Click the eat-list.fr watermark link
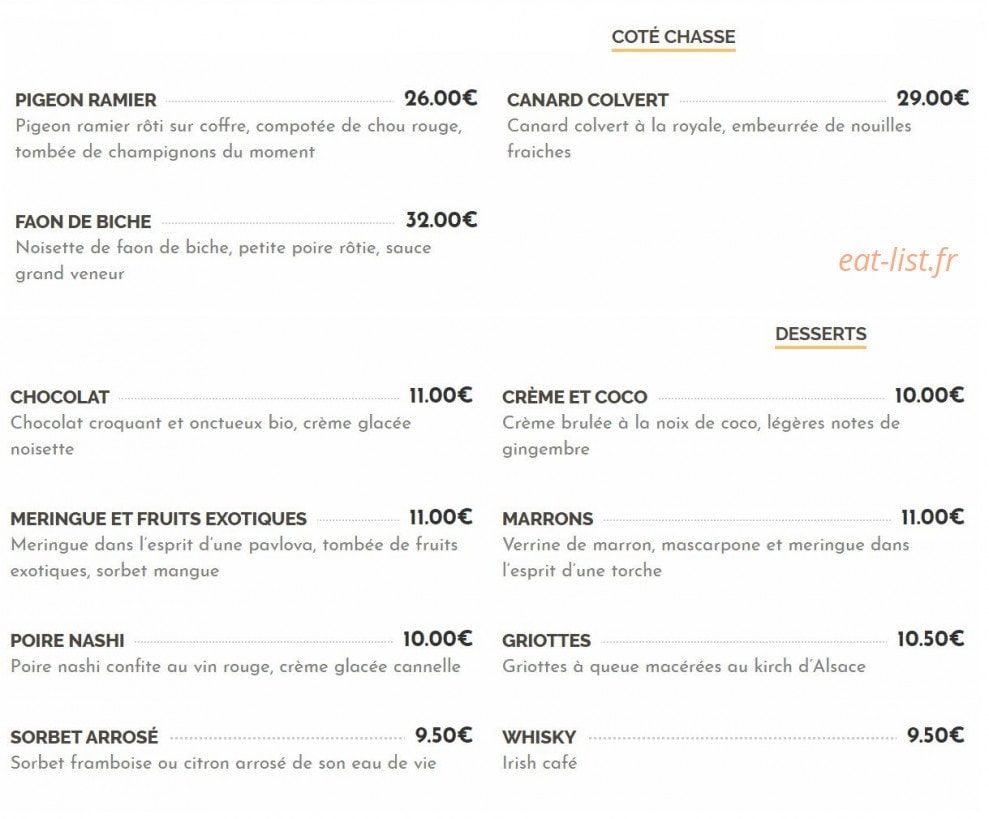This screenshot has width=989, height=819. (x=898, y=260)
